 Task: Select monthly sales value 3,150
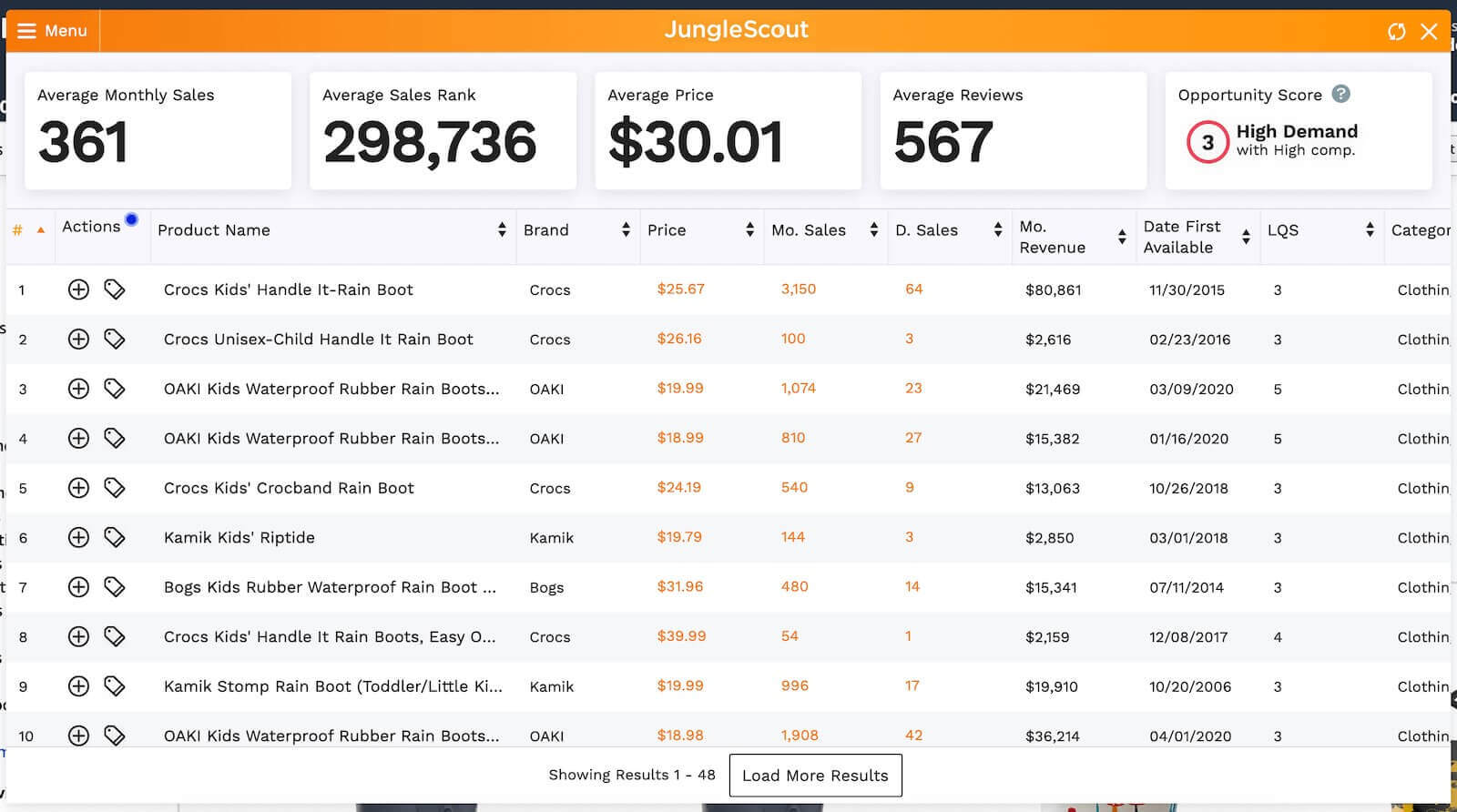[x=798, y=289]
